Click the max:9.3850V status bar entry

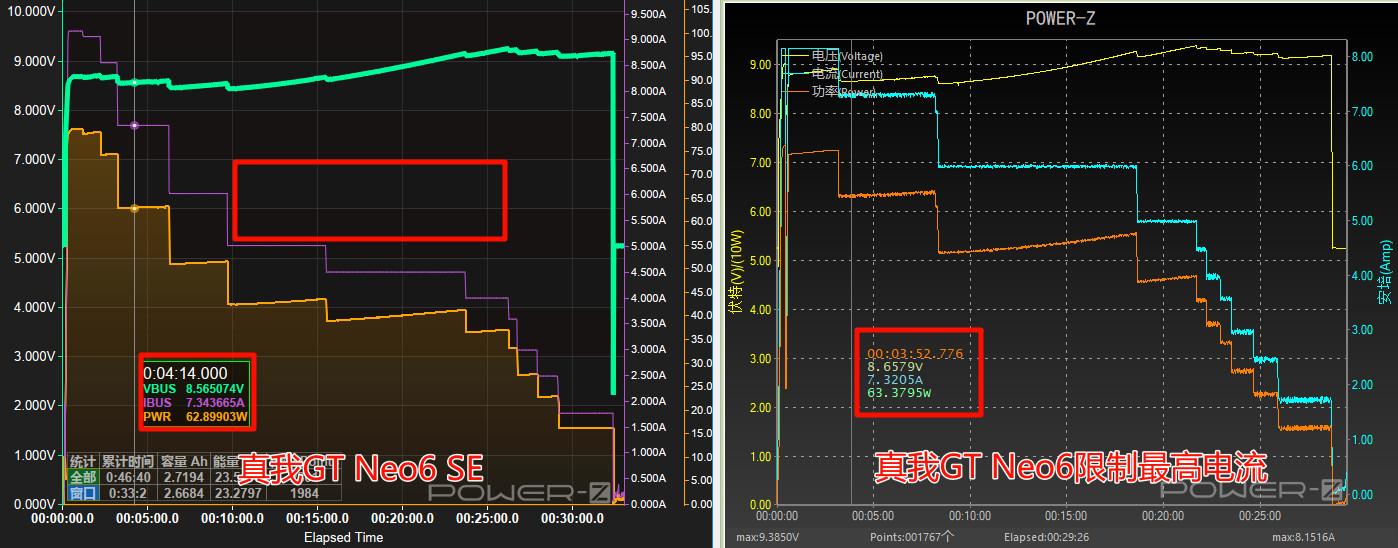(767, 538)
